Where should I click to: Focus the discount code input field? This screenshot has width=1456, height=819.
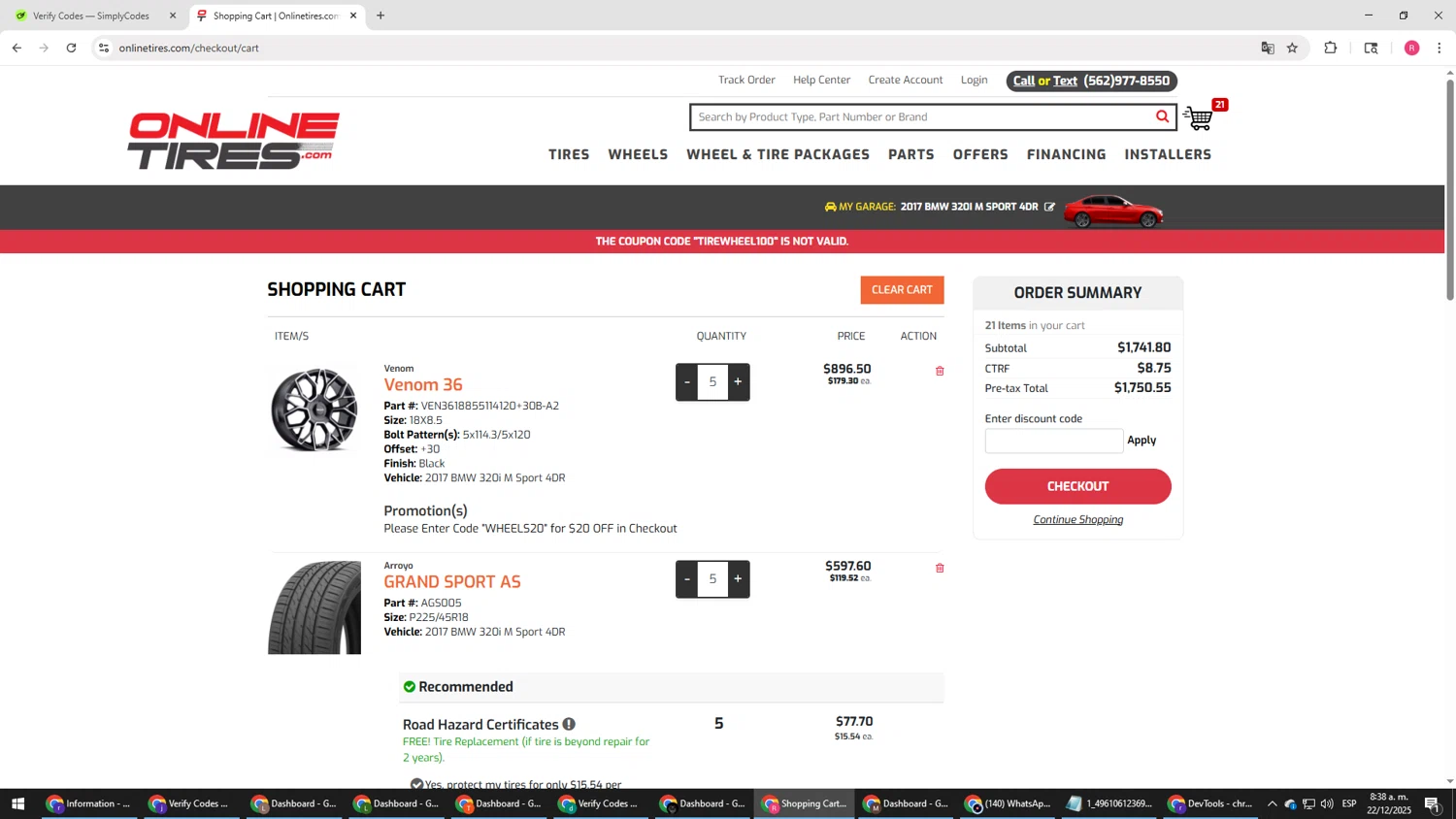pyautogui.click(x=1053, y=442)
